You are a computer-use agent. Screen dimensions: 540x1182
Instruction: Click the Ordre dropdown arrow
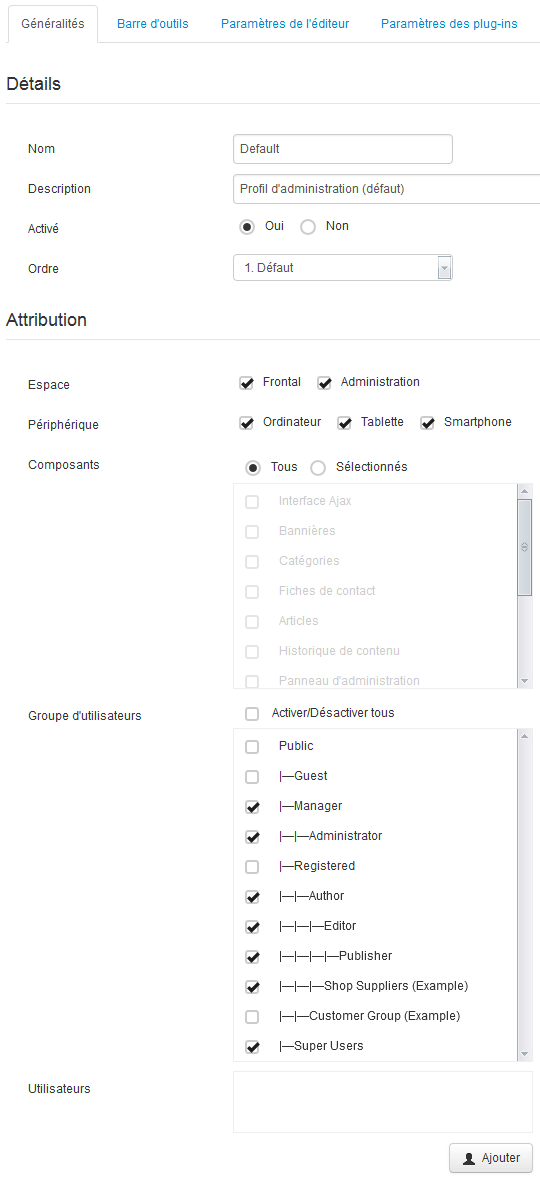coord(444,268)
